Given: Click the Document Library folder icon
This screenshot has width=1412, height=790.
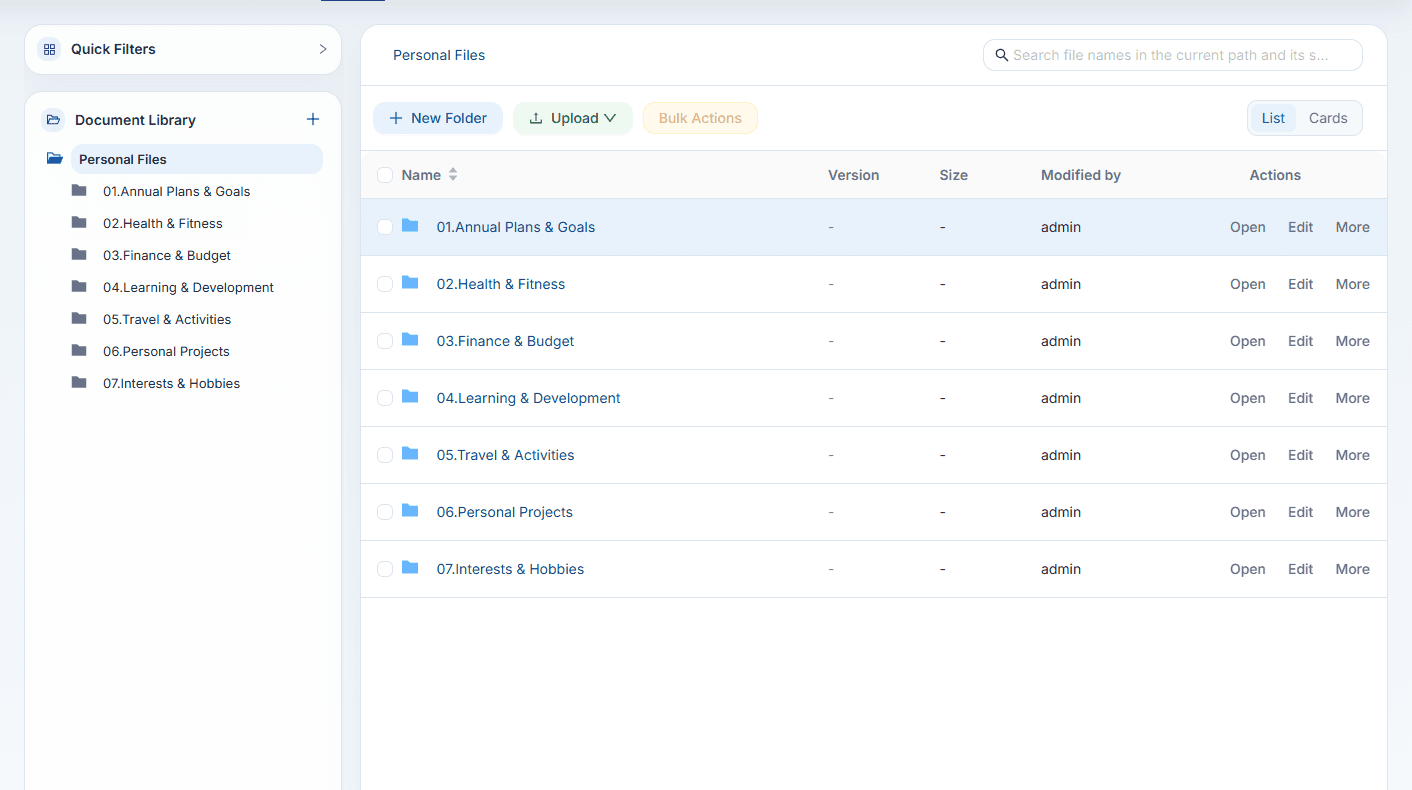Looking at the screenshot, I should click(x=53, y=120).
